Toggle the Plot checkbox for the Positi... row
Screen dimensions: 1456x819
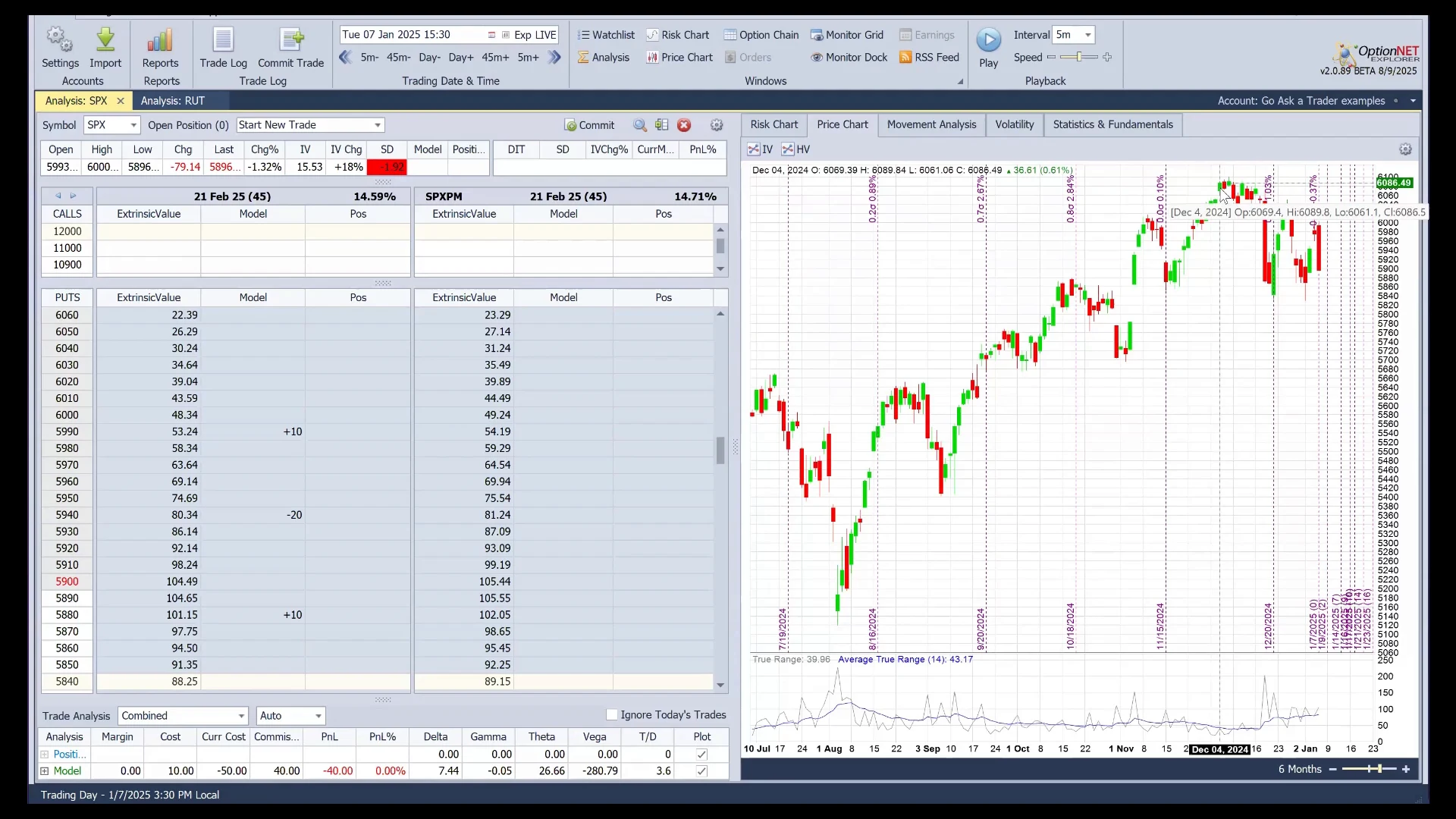(x=701, y=755)
